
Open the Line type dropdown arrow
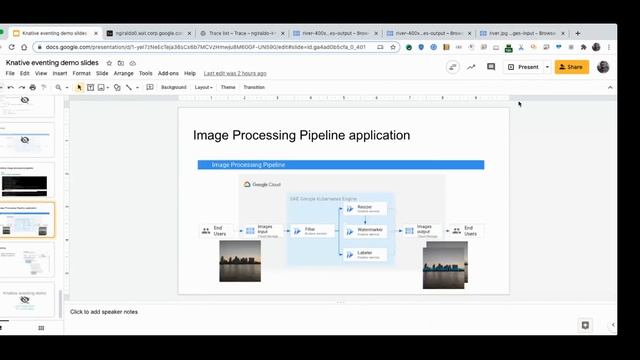[x=137, y=87]
